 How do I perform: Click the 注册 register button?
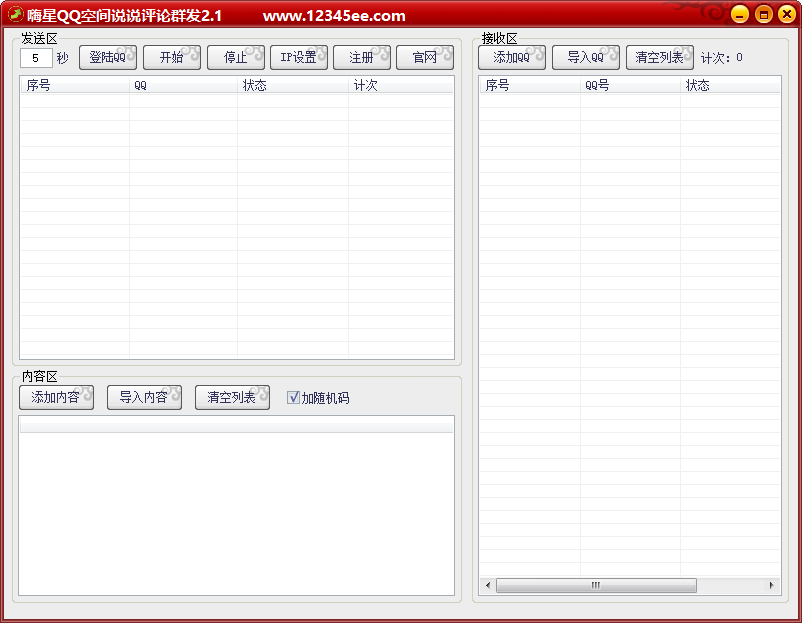coord(361,57)
